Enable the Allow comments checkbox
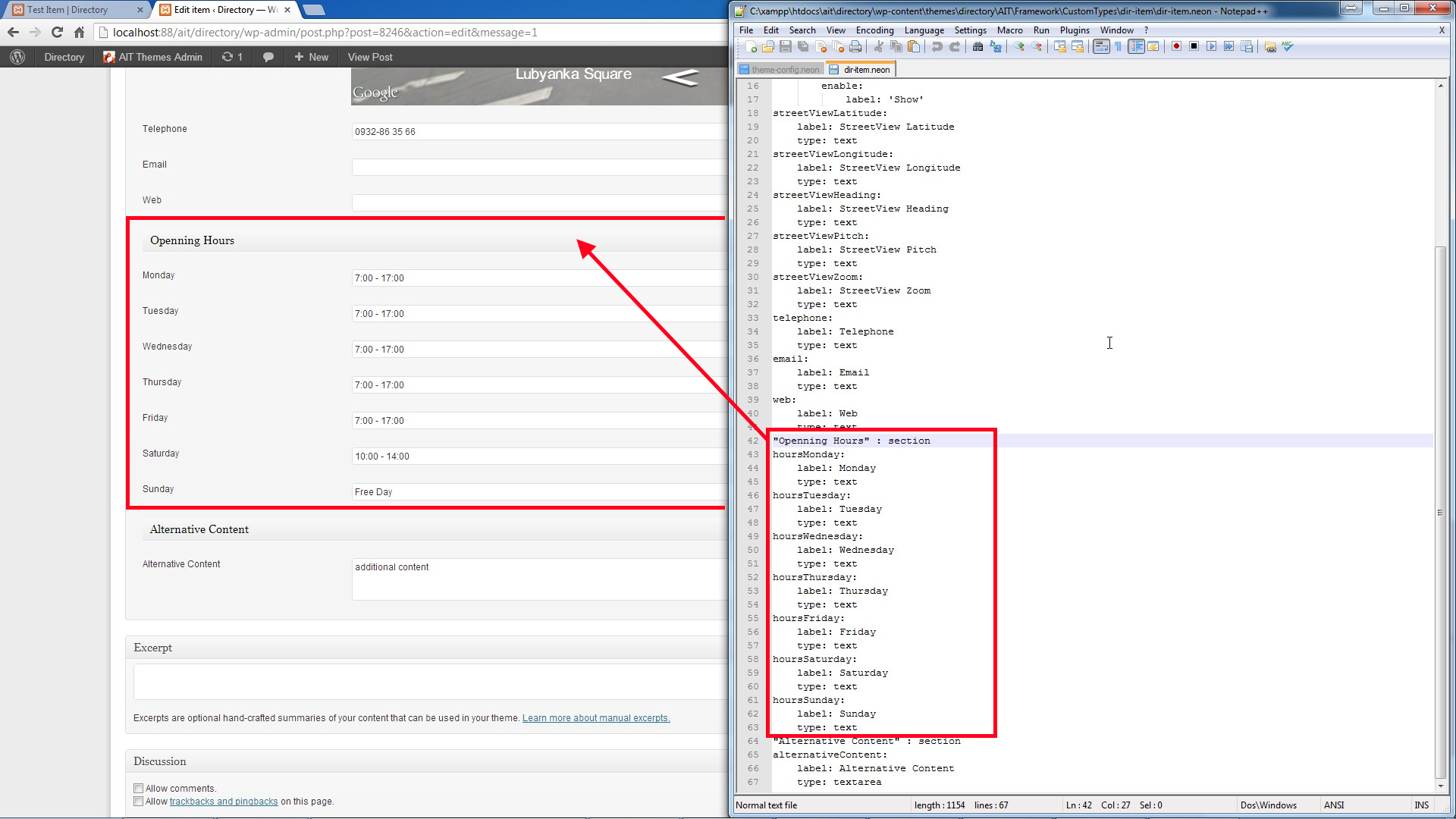Screen dimensions: 1456x819 [x=138, y=788]
